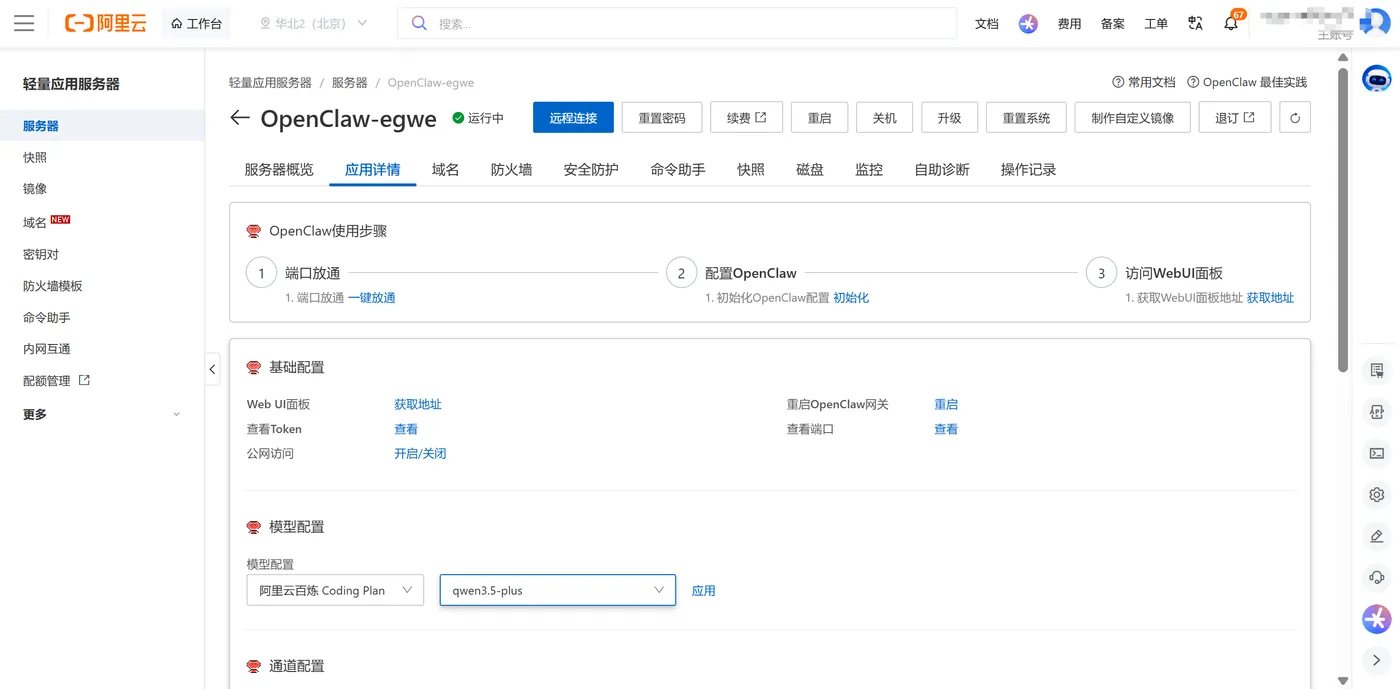Click the magnifier search icon

coord(420,23)
